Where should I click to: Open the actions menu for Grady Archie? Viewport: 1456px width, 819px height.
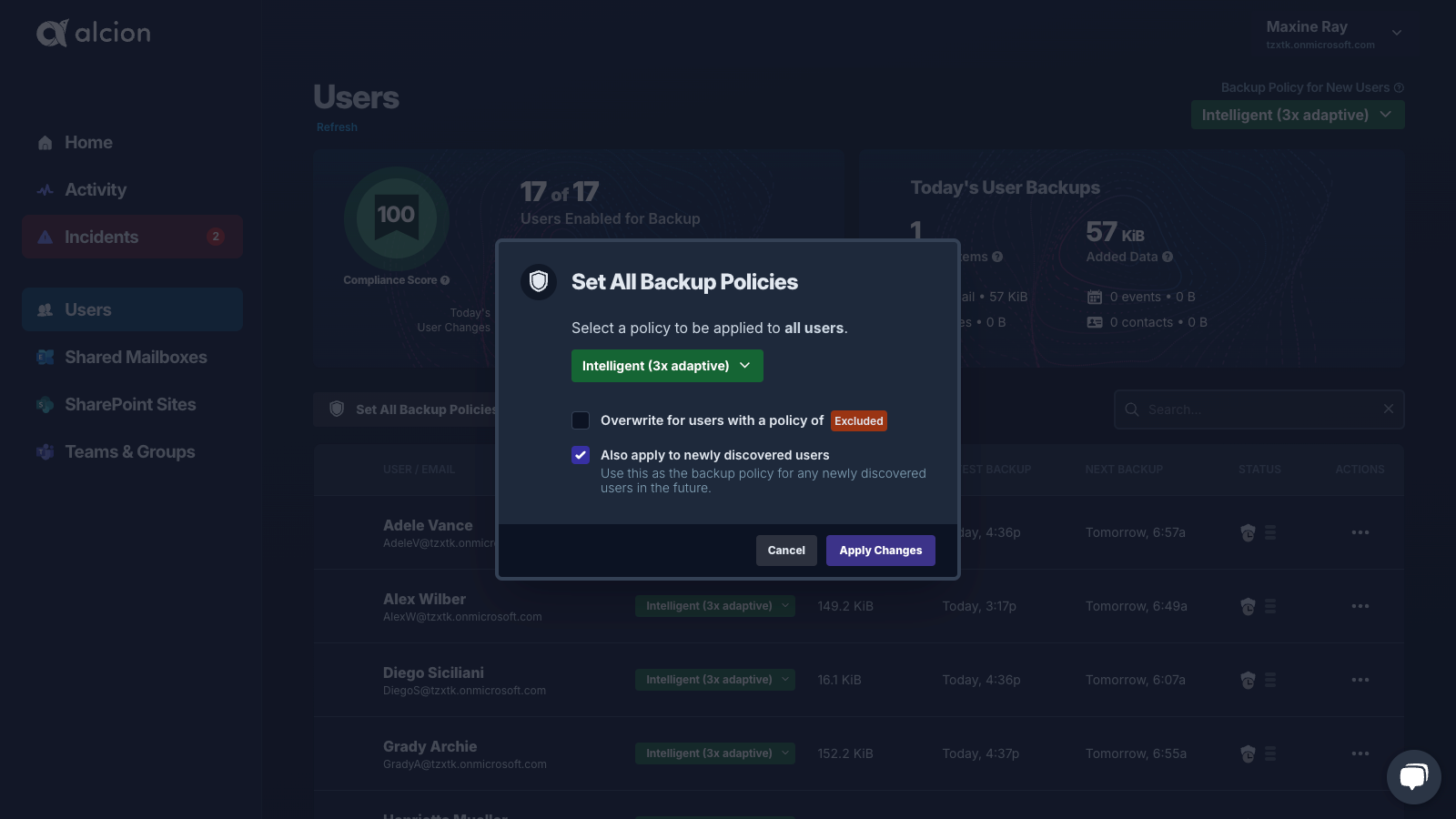[x=1360, y=753]
